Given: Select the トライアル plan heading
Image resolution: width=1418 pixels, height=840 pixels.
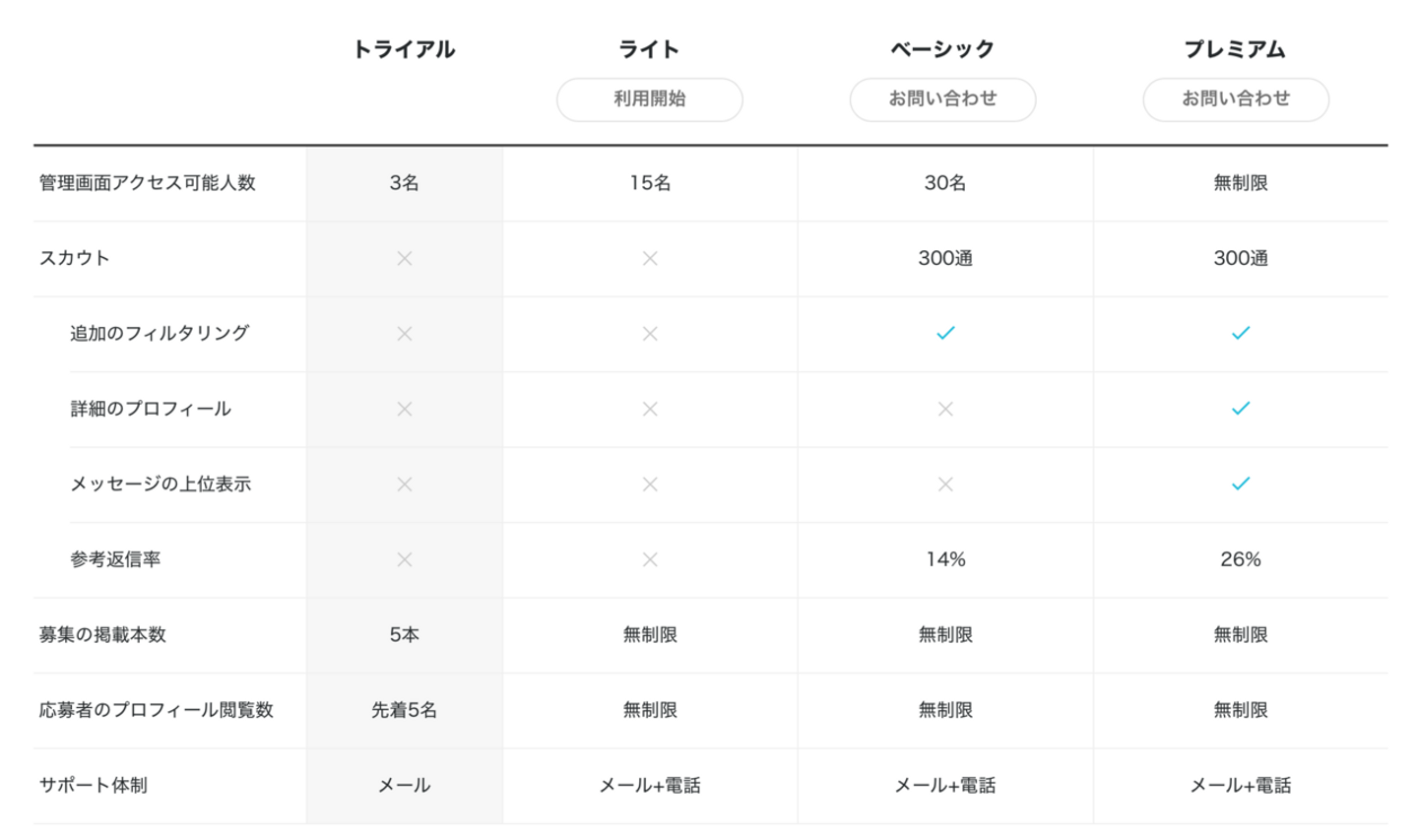Looking at the screenshot, I should coord(404,49).
